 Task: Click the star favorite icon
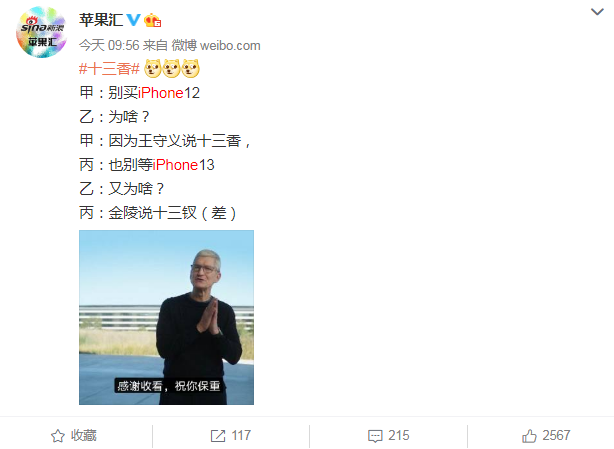point(58,436)
